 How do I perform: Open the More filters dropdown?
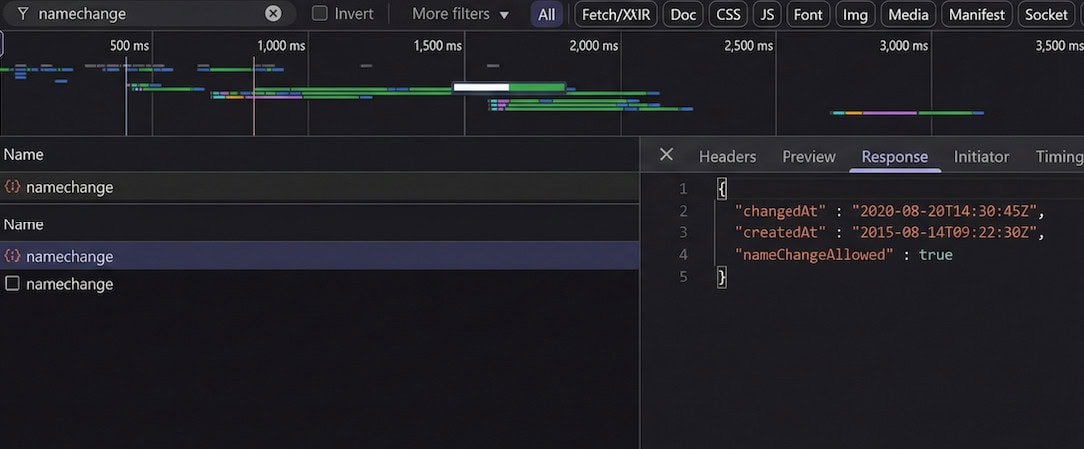point(460,14)
